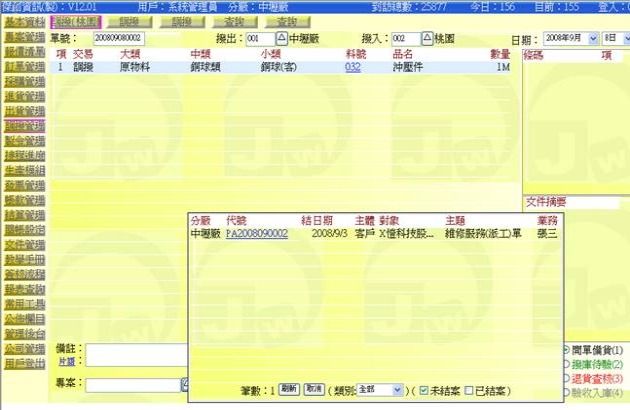Click 用戶登出 to log out
The image size is (630, 410).
23,363
